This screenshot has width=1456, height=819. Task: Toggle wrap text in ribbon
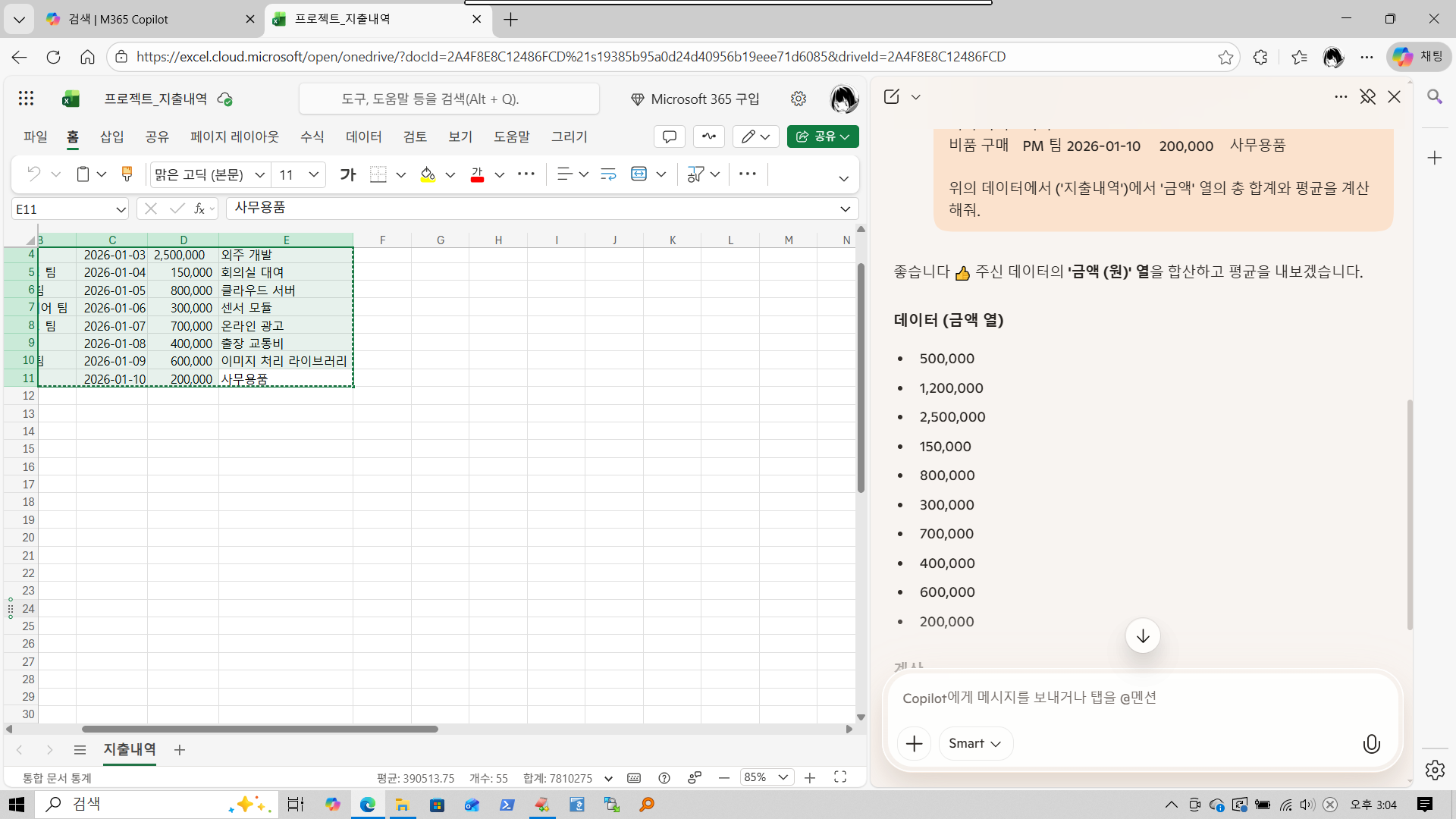click(x=607, y=174)
